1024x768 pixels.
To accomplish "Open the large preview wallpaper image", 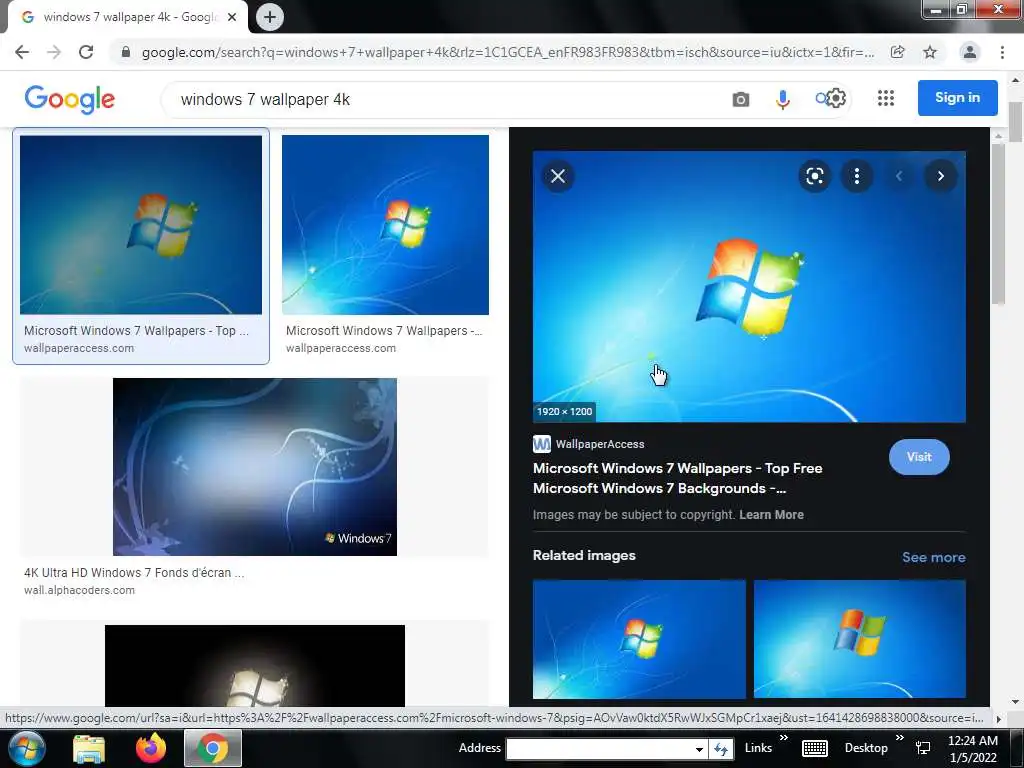I will coord(749,287).
